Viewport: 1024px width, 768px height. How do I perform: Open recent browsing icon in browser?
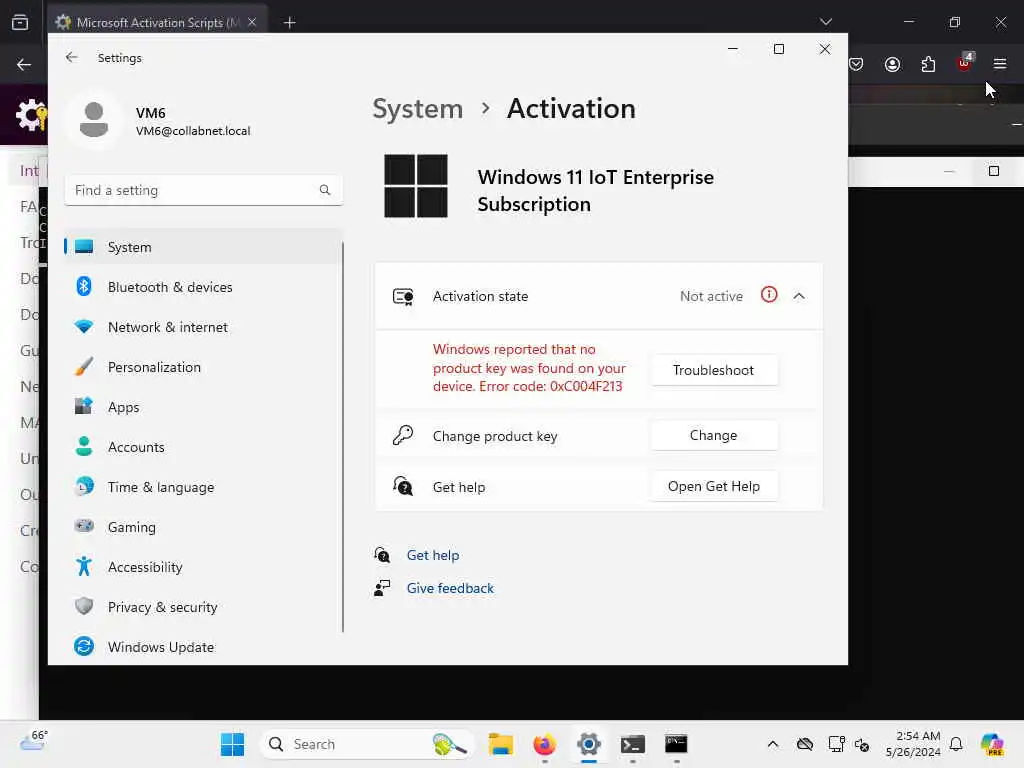coord(20,22)
